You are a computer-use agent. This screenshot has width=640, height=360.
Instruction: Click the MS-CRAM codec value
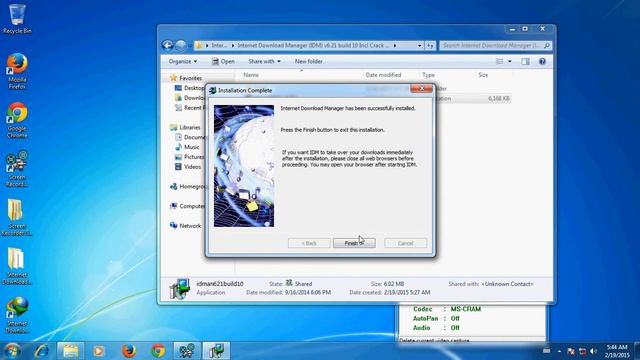coord(466,309)
